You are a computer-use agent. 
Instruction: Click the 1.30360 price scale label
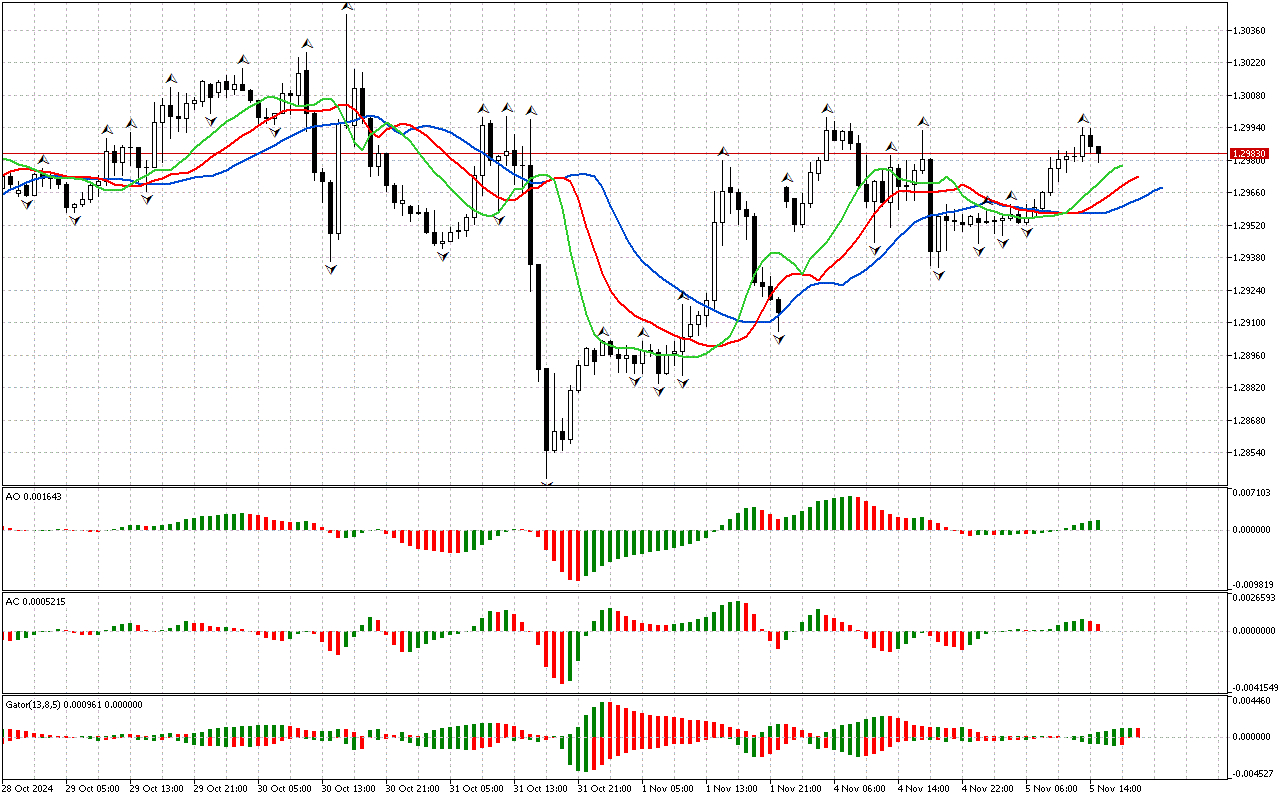(1250, 31)
